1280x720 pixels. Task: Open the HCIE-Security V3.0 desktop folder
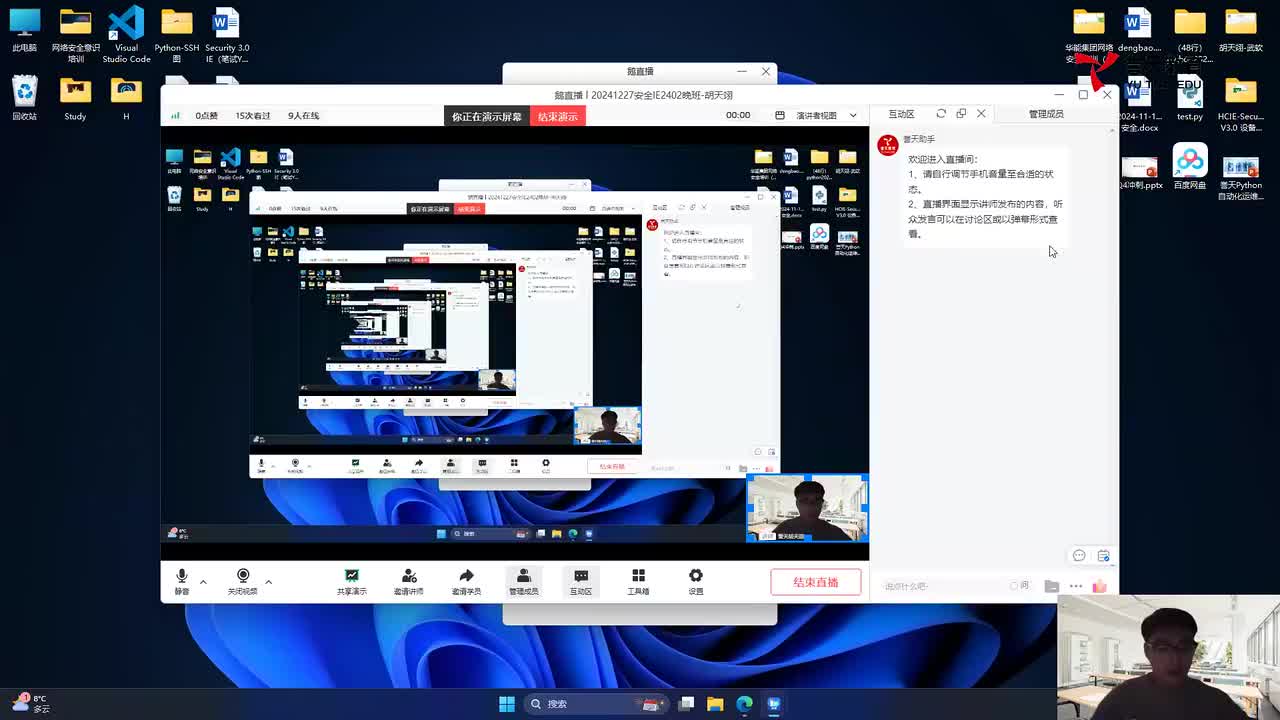pyautogui.click(x=1241, y=105)
